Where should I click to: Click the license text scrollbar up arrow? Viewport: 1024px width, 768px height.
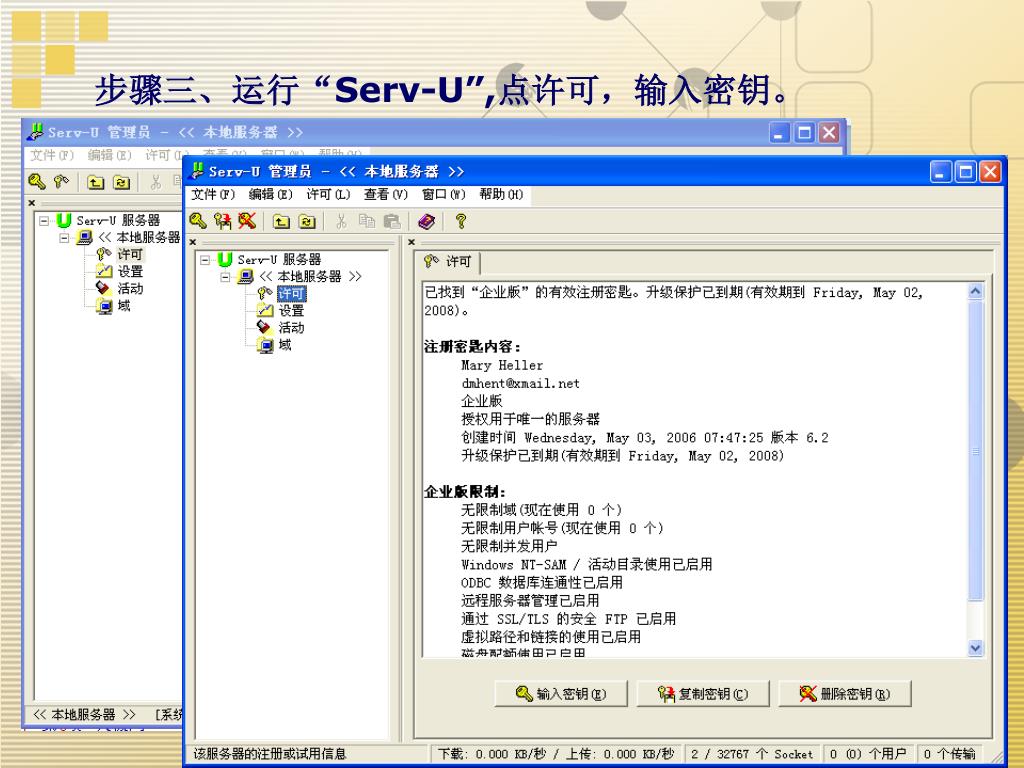[x=975, y=291]
